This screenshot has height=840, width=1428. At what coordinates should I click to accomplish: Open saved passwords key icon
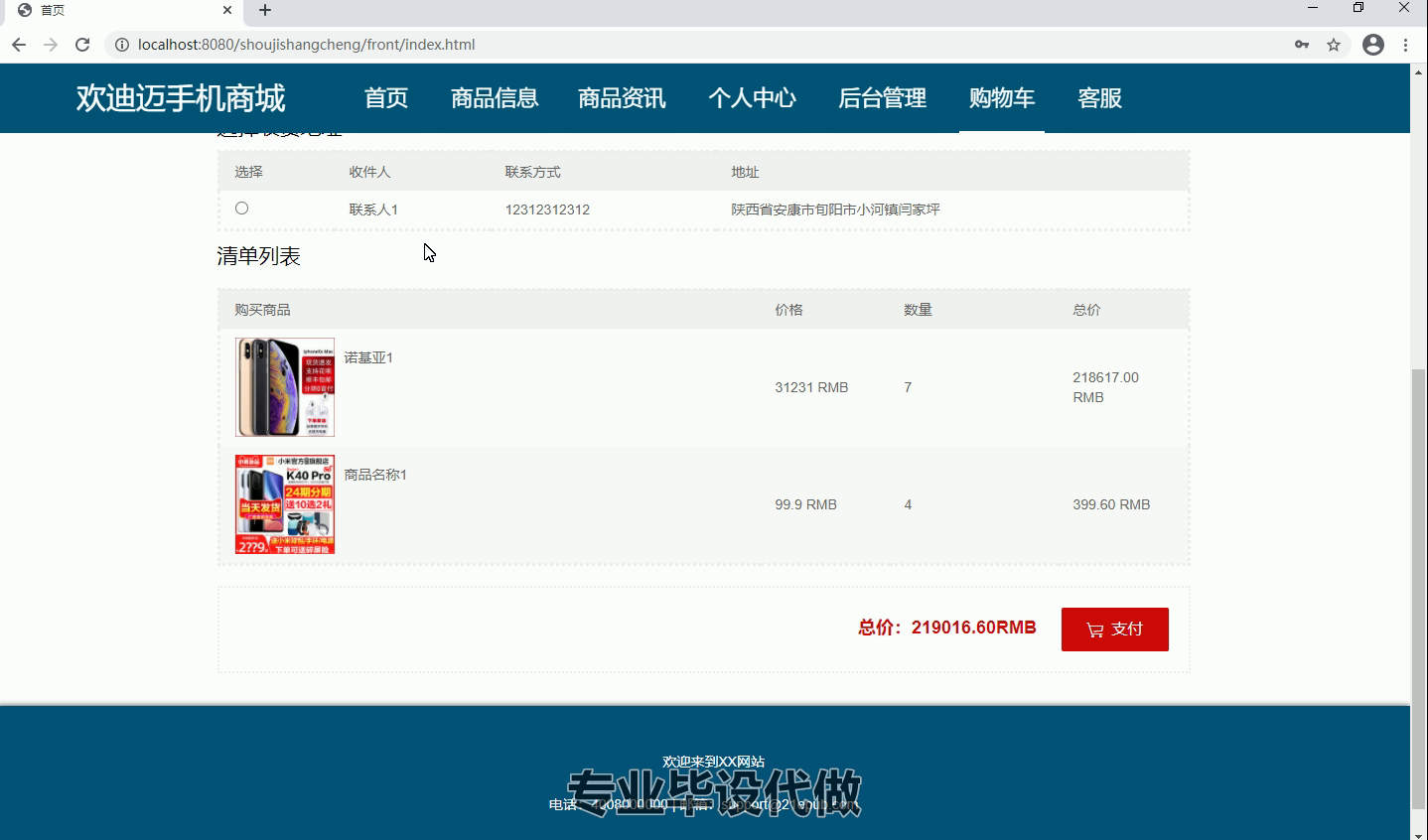pos(1302,45)
